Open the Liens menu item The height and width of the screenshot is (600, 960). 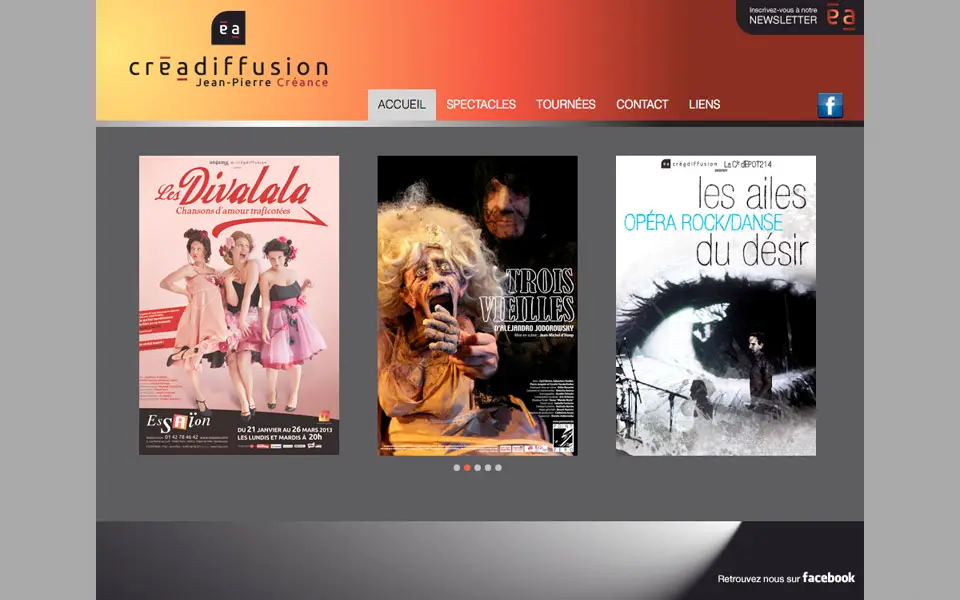pos(704,105)
